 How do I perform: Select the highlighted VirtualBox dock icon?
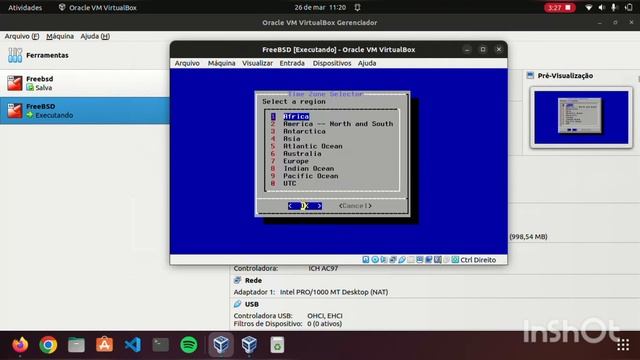(x=221, y=345)
